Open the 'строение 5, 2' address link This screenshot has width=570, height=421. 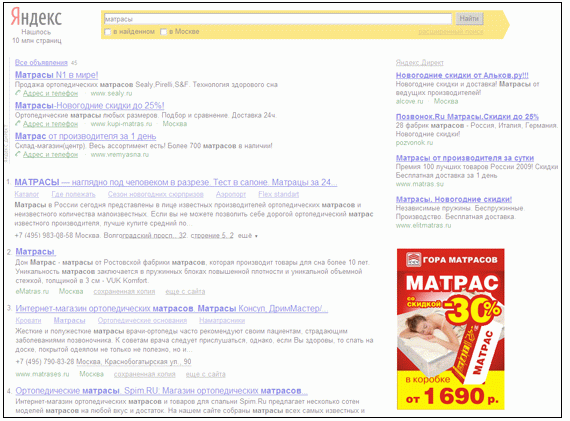[212, 236]
